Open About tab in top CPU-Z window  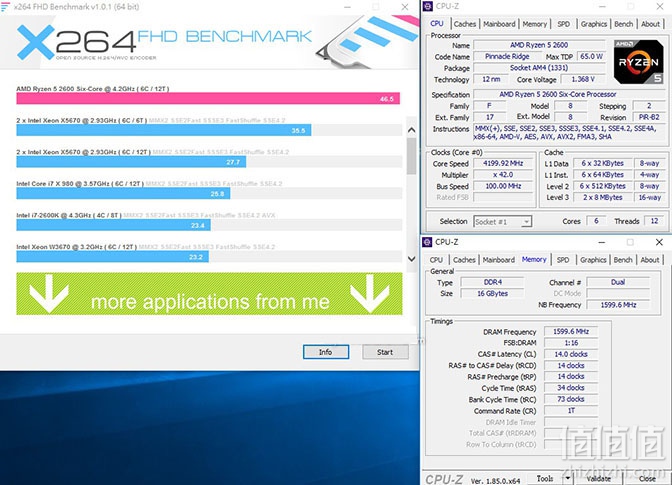click(650, 24)
